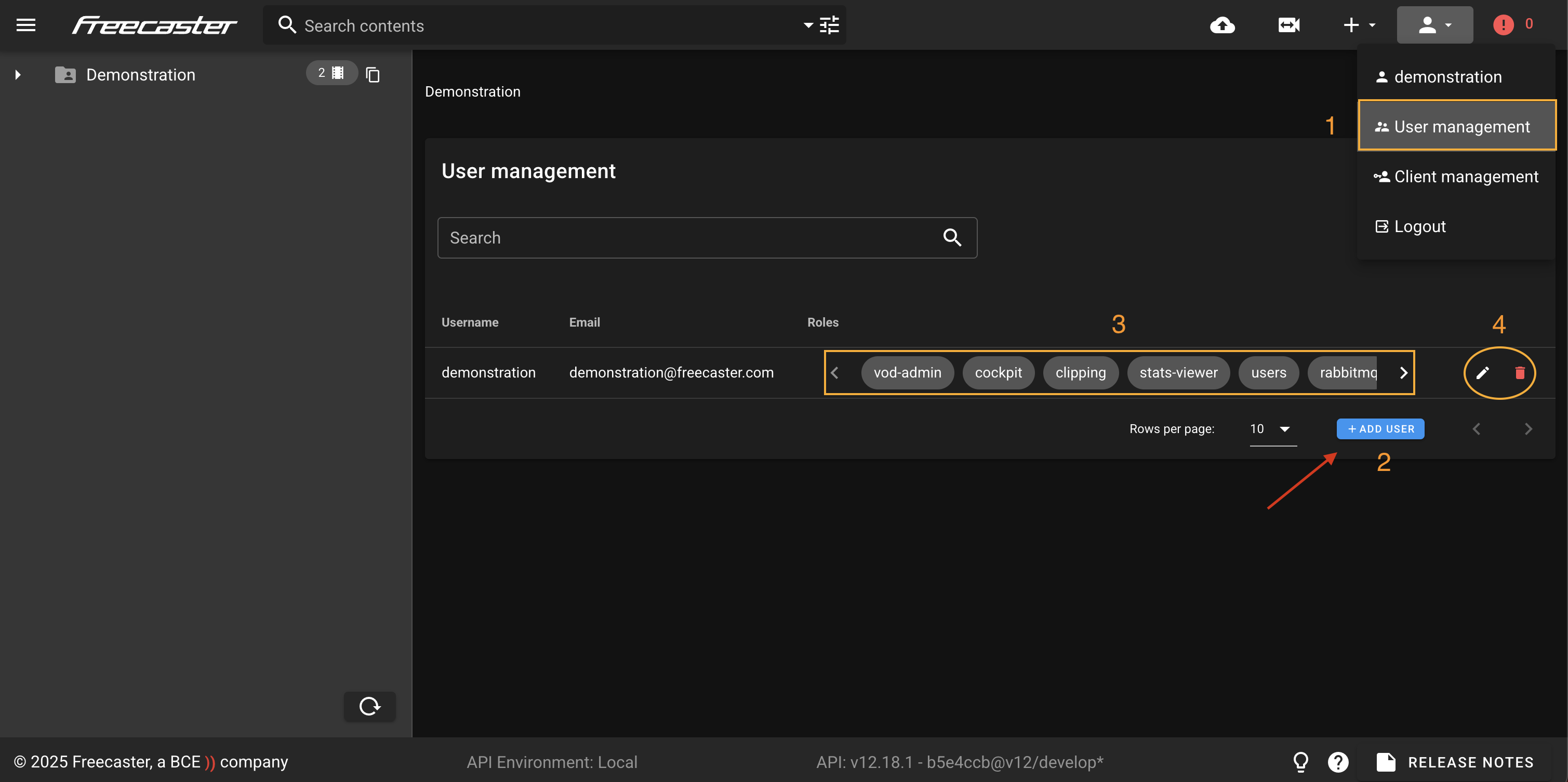Image resolution: width=1568 pixels, height=782 pixels.
Task: Click the live camera switch icon
Action: point(1288,25)
